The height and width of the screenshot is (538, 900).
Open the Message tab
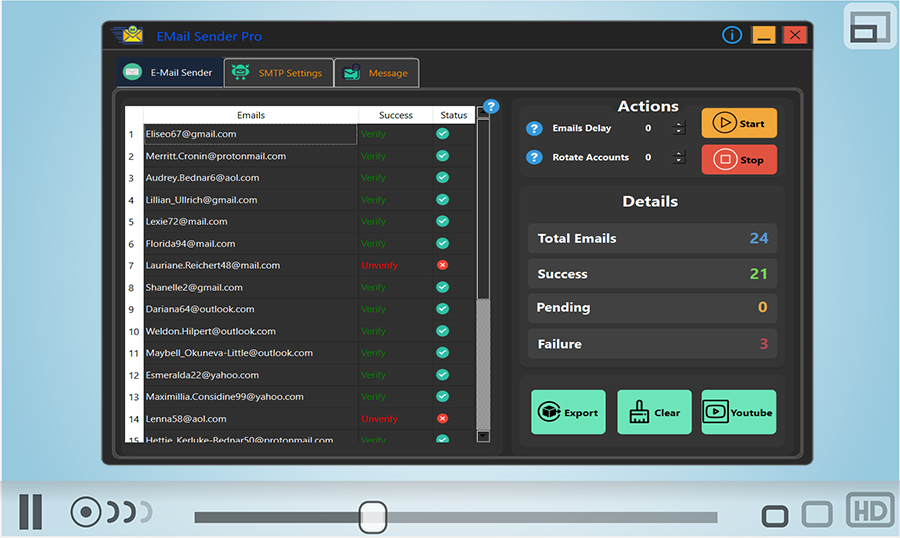377,73
